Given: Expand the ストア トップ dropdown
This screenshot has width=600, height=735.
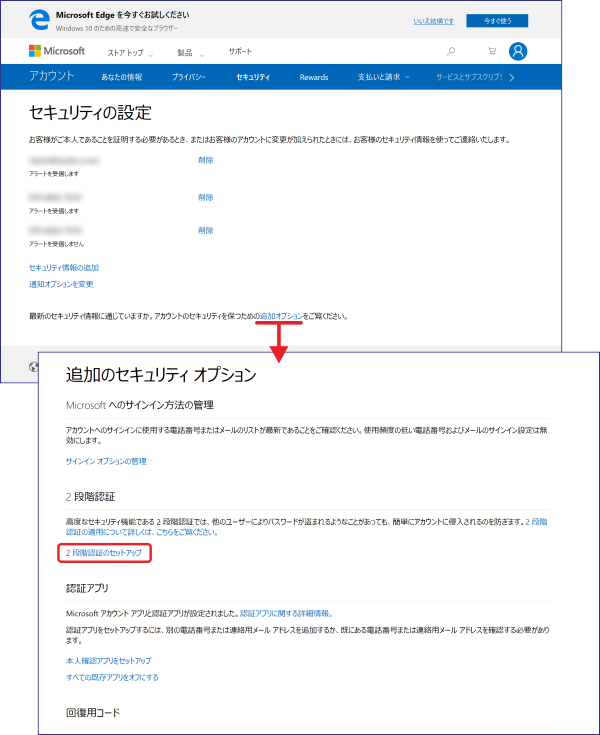Looking at the screenshot, I should coord(130,53).
